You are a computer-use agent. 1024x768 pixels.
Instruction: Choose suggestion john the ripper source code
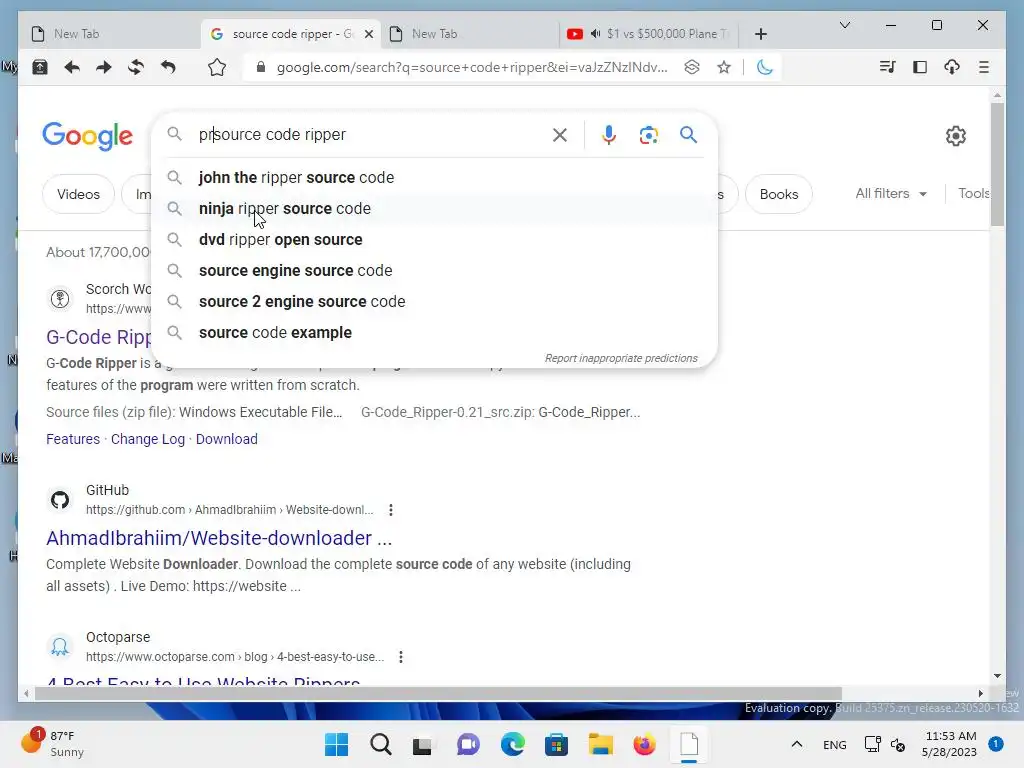coord(434,178)
